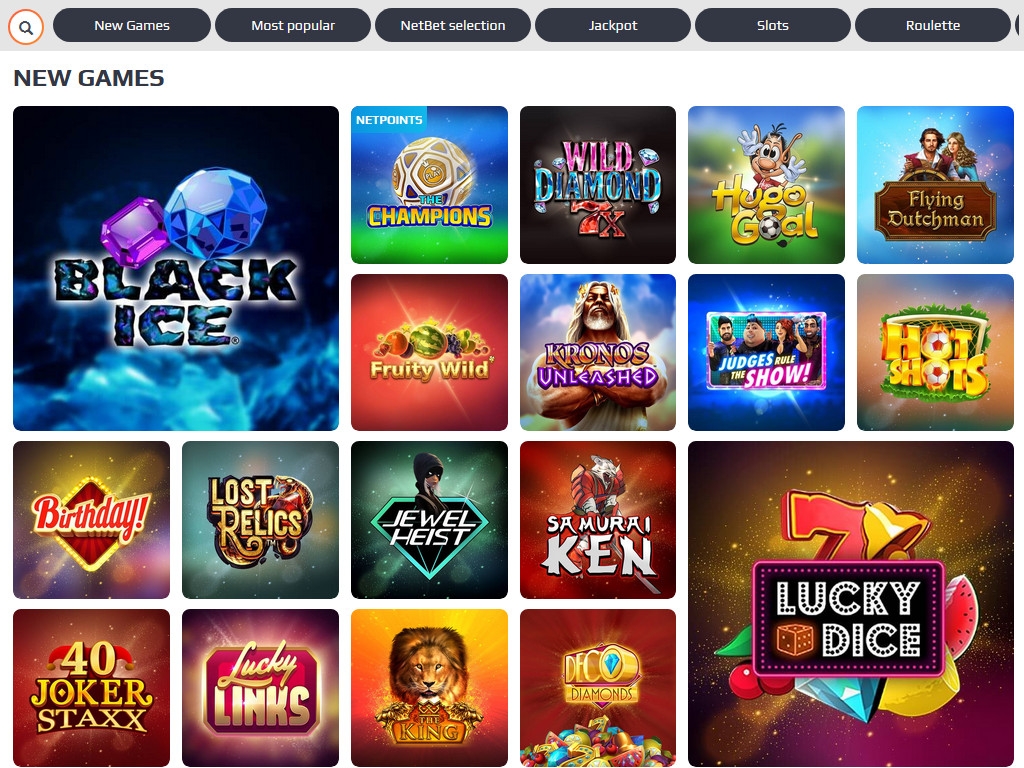Open the Hugo Goal game
This screenshot has width=1024, height=768.
point(766,185)
